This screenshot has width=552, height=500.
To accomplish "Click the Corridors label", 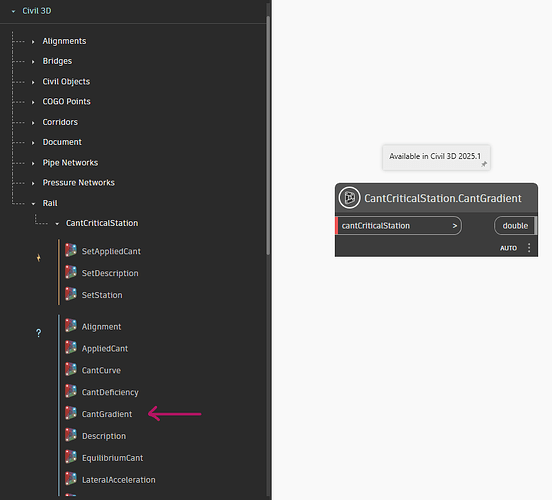I will 60,122.
